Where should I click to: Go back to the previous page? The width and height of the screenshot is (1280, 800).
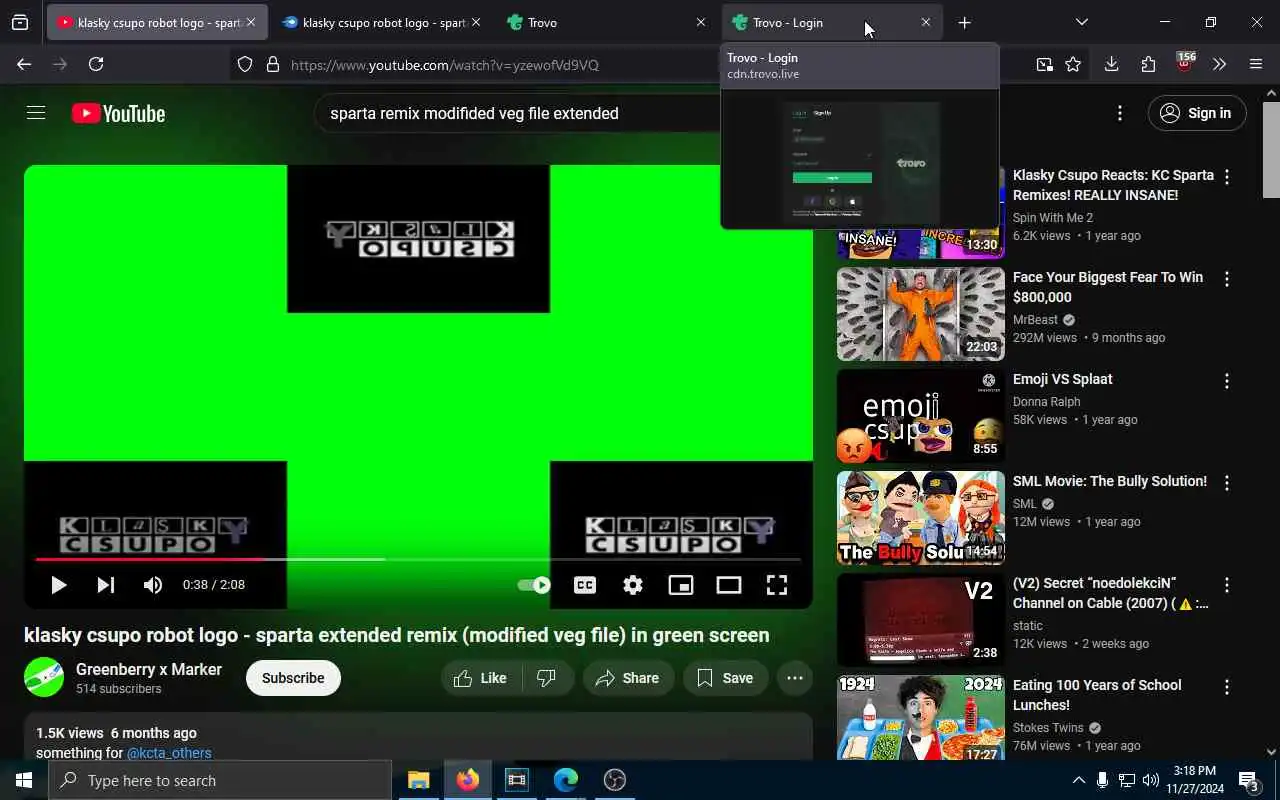coord(24,64)
